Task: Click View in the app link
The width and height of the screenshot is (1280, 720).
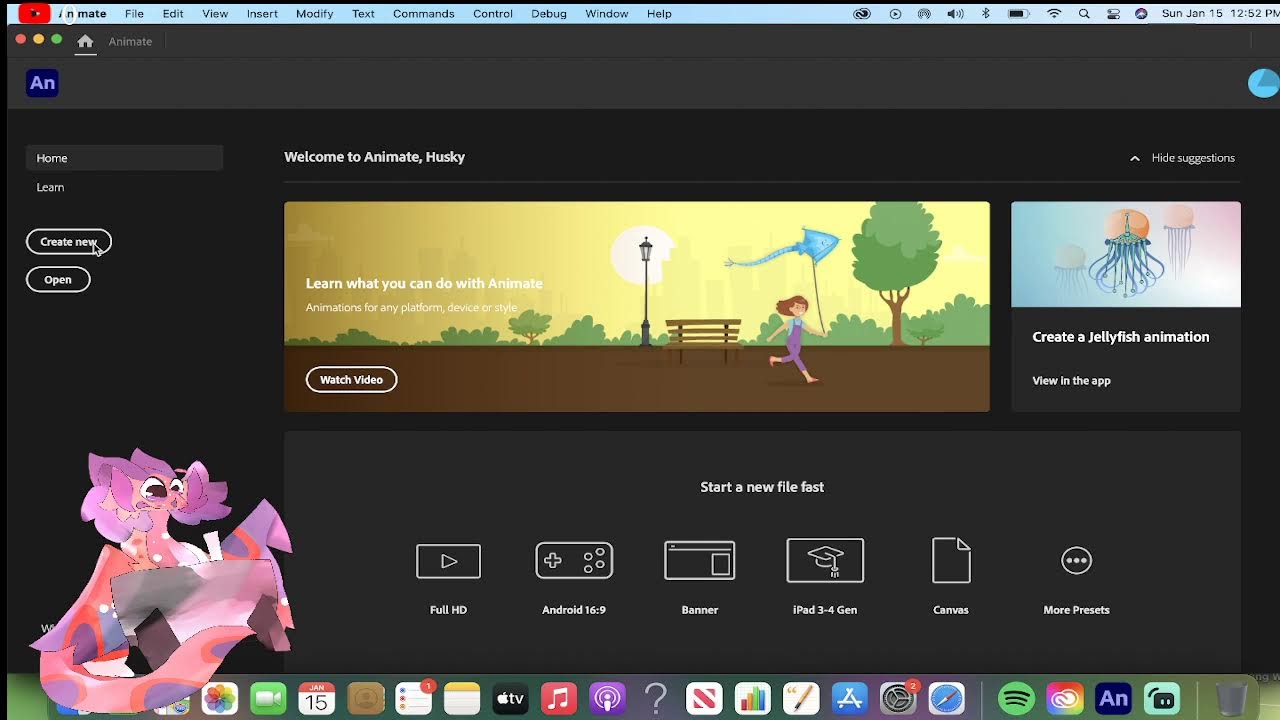Action: pos(1071,381)
